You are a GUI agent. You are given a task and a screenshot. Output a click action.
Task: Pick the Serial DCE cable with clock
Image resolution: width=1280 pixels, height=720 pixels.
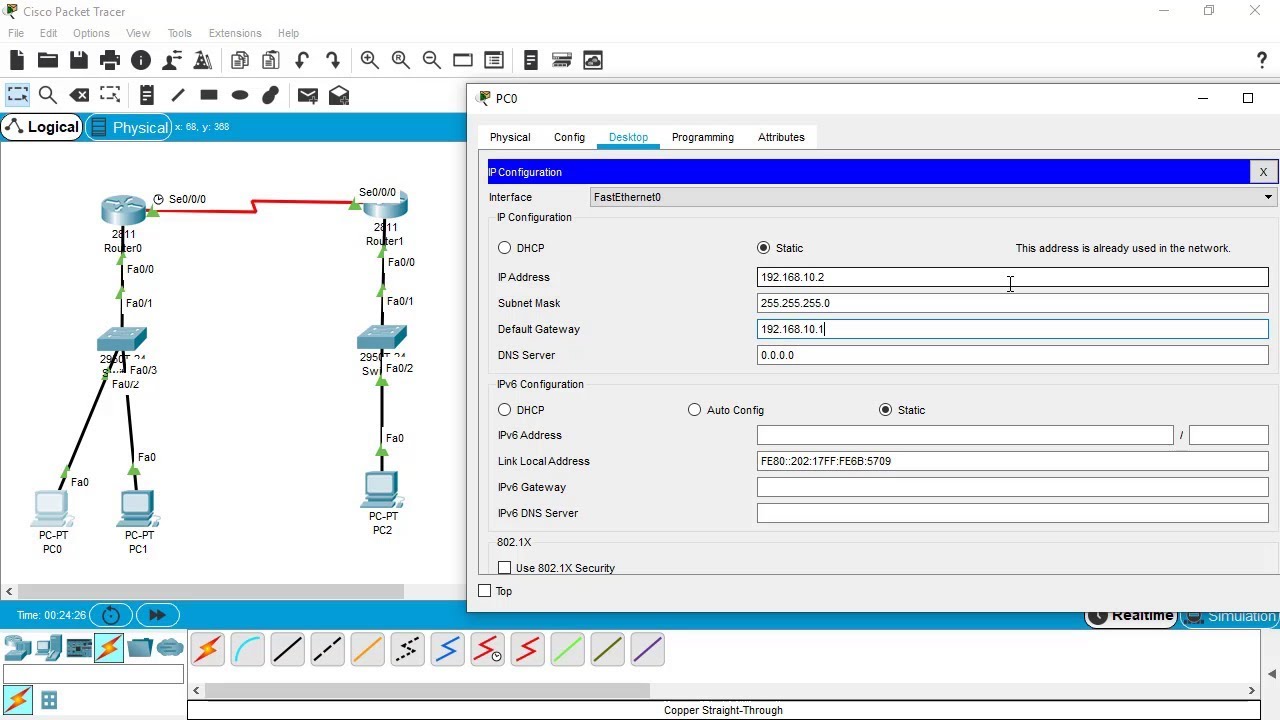click(487, 650)
